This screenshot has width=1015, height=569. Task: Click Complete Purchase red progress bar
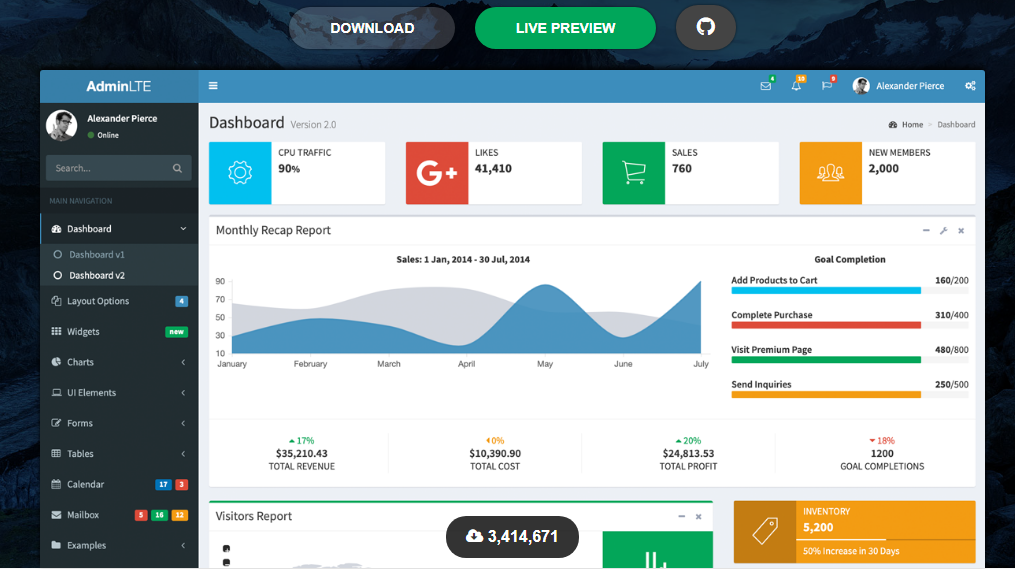tap(850, 325)
